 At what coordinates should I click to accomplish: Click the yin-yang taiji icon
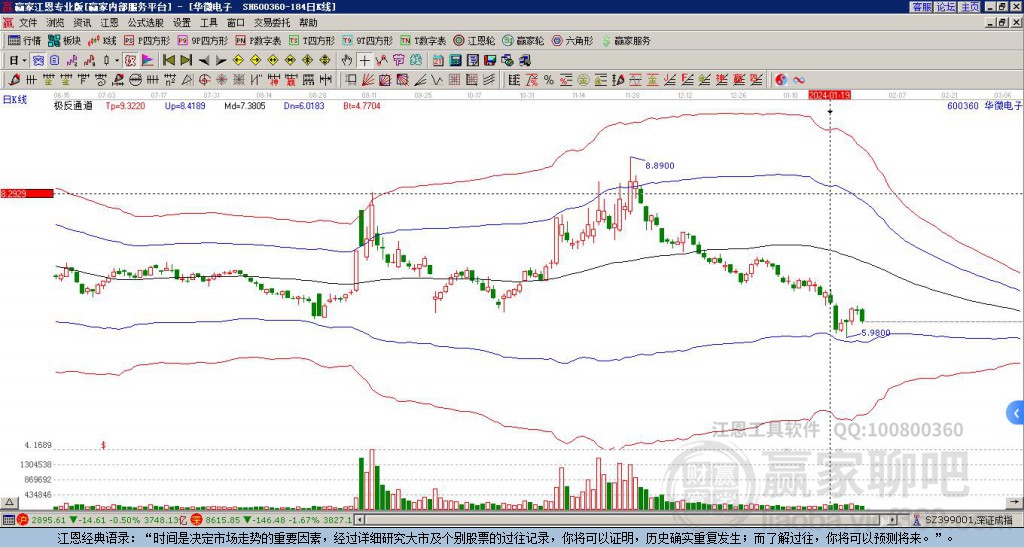coord(781,80)
